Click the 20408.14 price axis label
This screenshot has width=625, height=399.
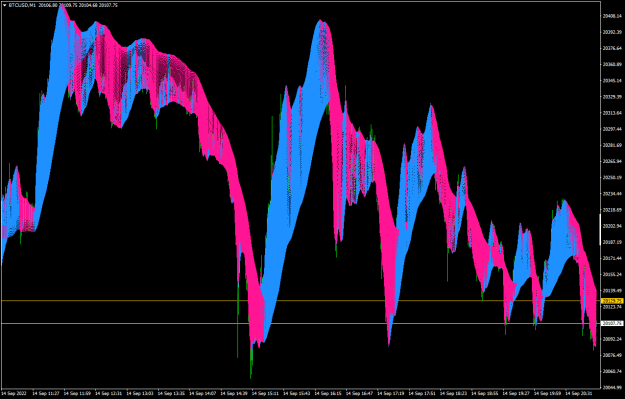[x=612, y=16]
